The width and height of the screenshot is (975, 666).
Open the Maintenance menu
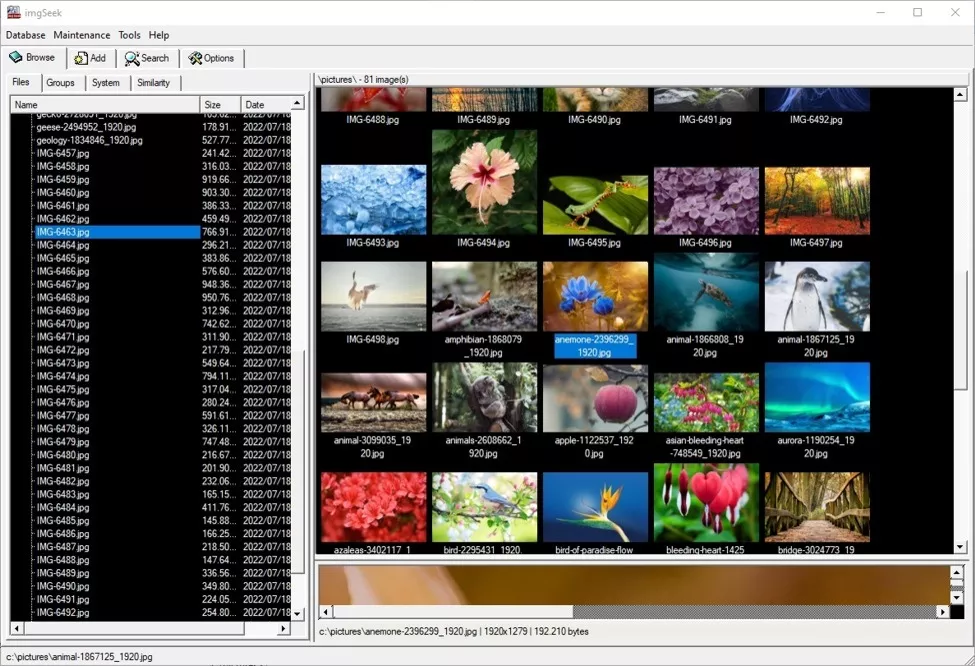click(81, 35)
